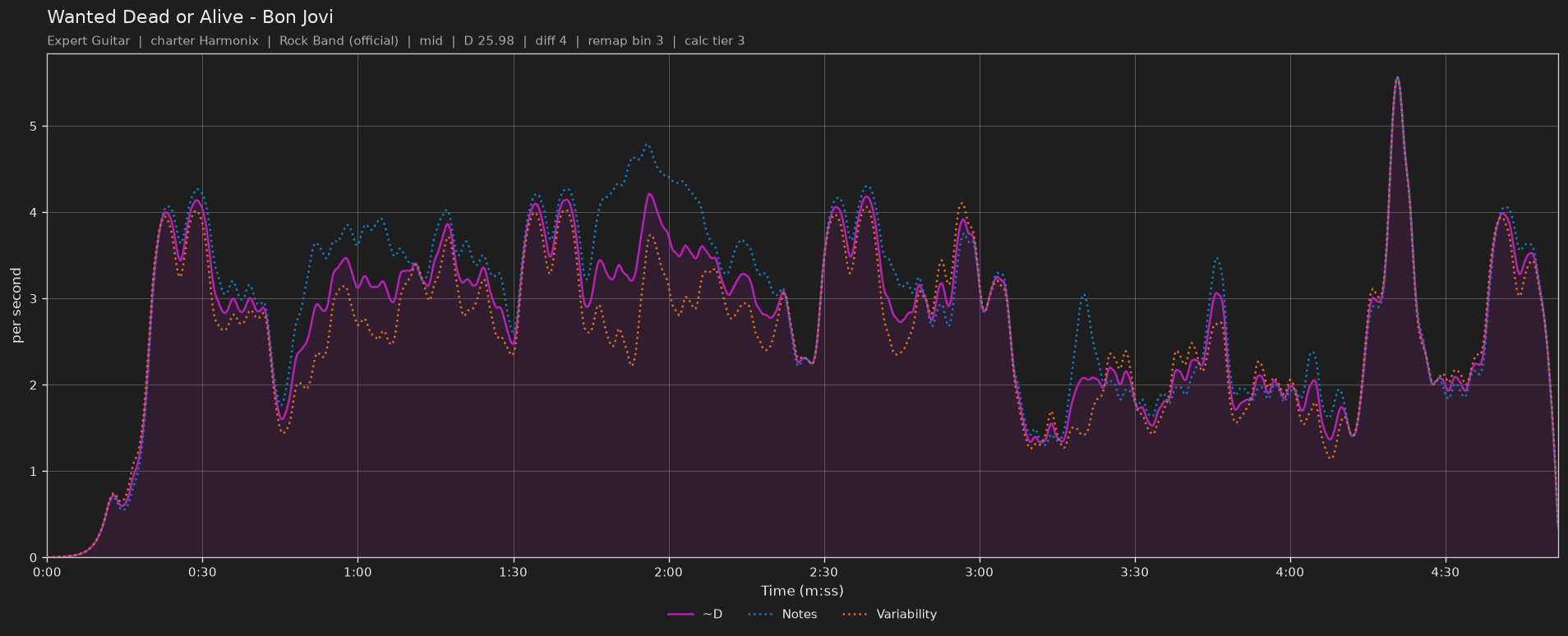Click the ~D legend entry
This screenshot has height=636, width=1568.
tap(695, 614)
